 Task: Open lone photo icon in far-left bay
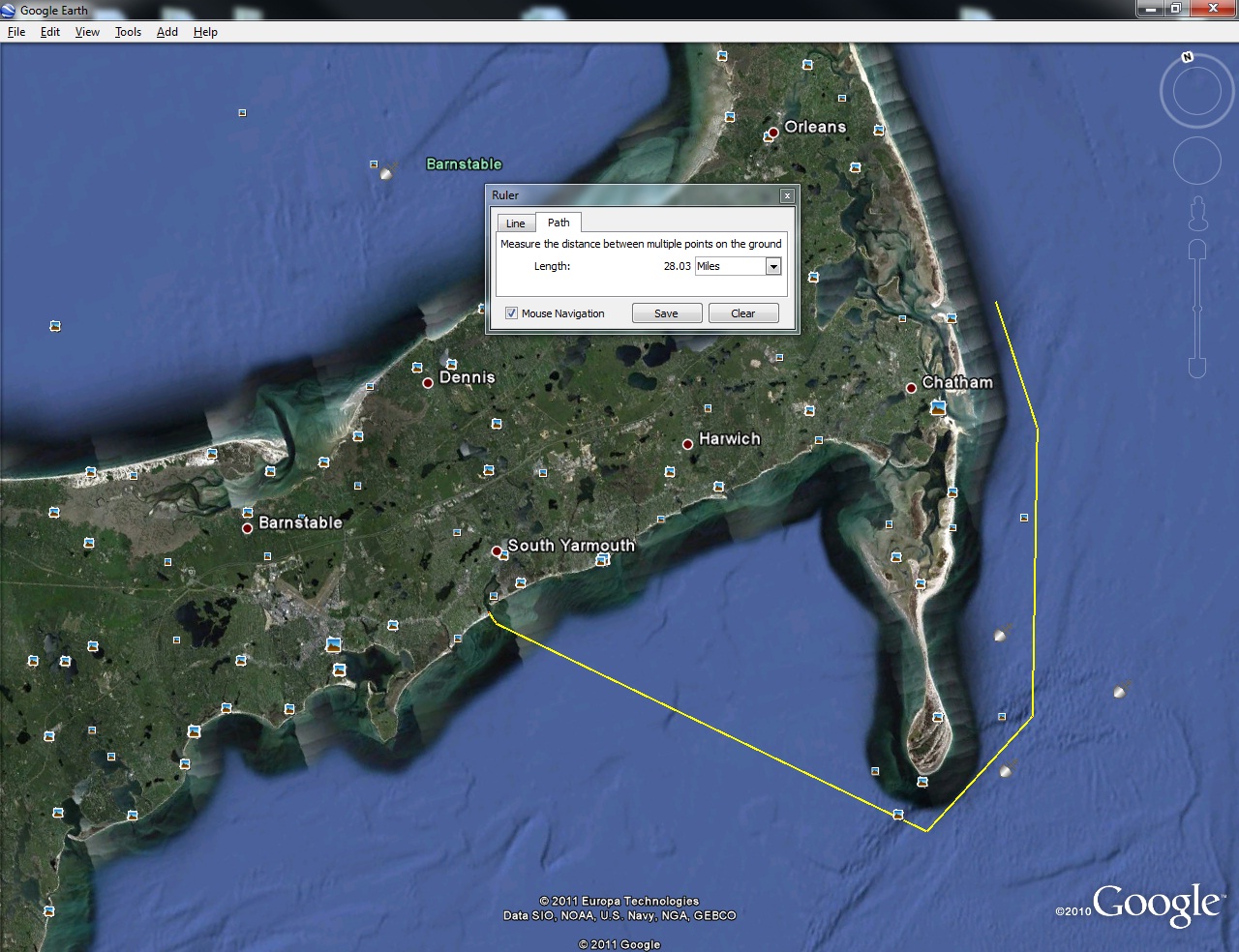coord(55,326)
